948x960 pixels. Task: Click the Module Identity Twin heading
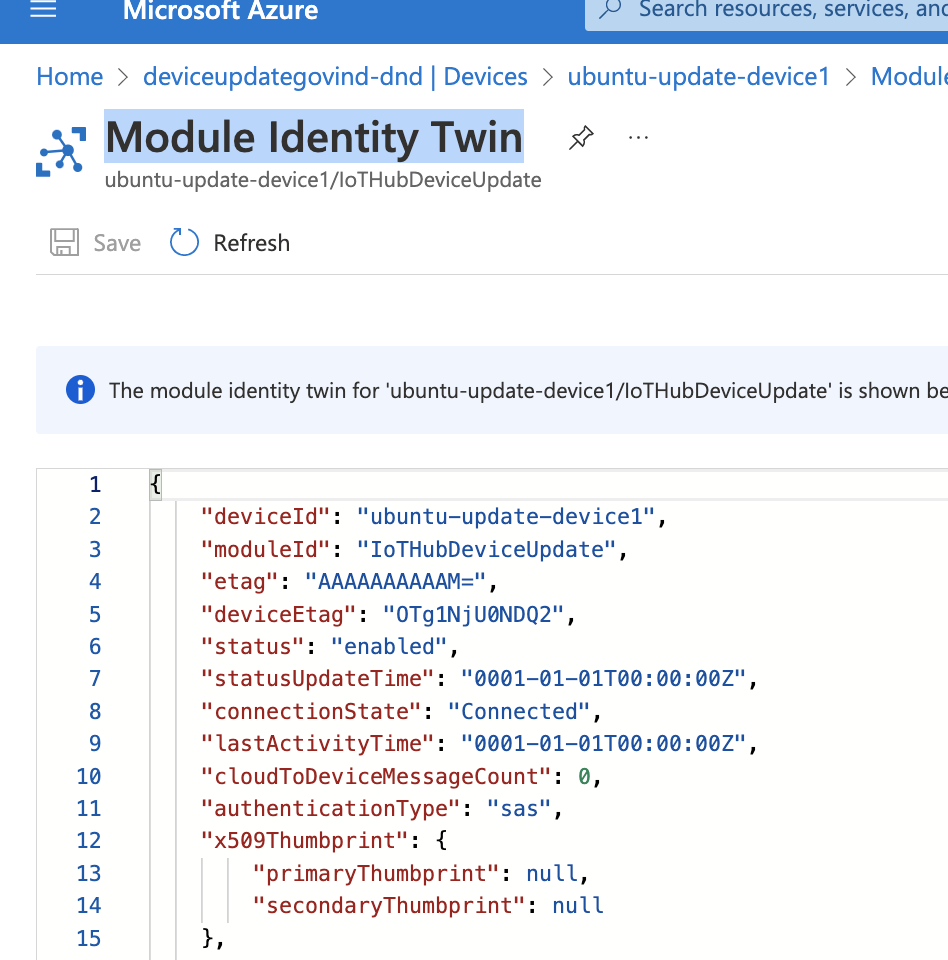pyautogui.click(x=314, y=137)
